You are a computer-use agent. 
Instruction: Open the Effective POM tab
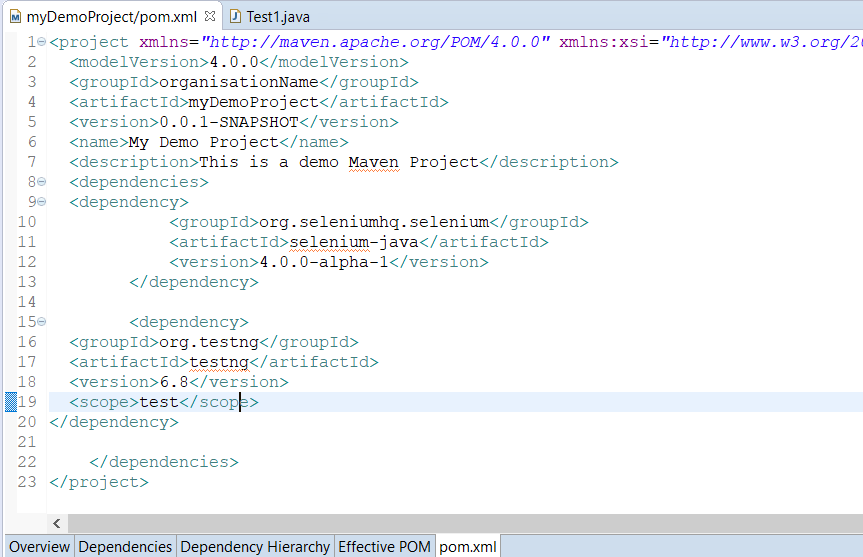coord(384,547)
